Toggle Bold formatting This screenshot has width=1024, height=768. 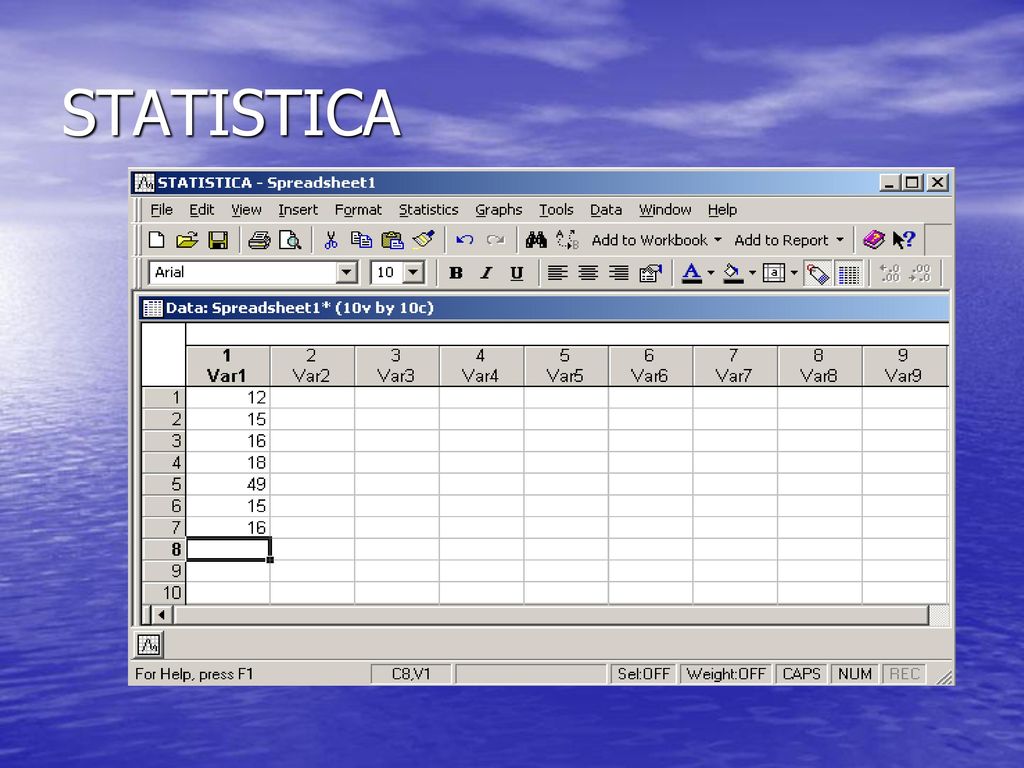(x=456, y=273)
